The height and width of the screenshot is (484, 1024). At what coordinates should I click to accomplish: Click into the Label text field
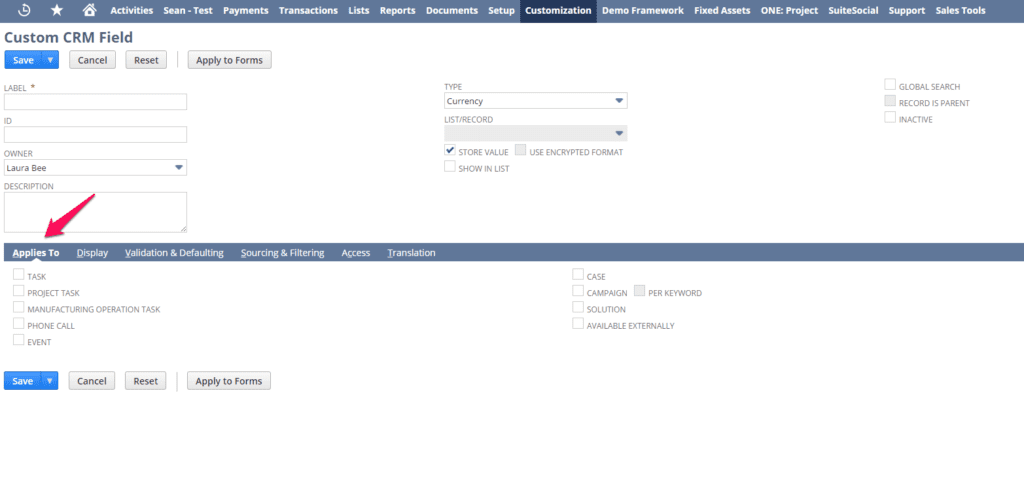pos(95,102)
